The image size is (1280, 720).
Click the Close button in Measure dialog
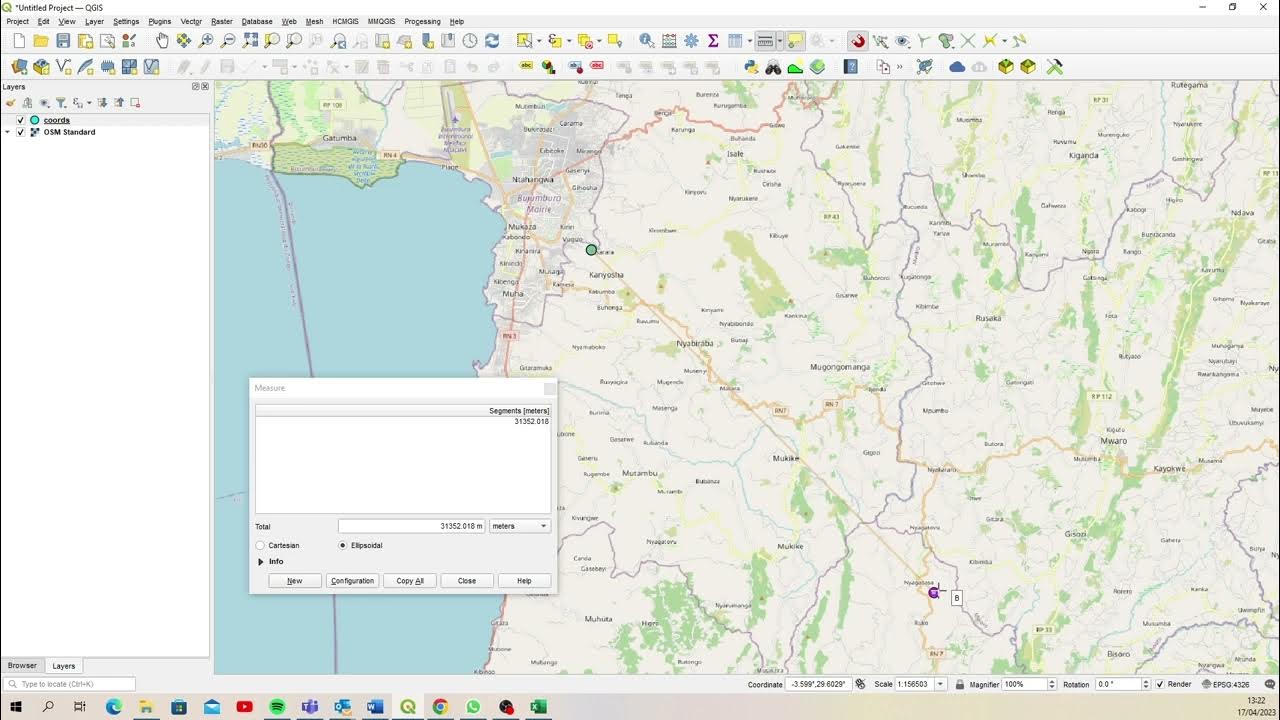[x=467, y=581]
